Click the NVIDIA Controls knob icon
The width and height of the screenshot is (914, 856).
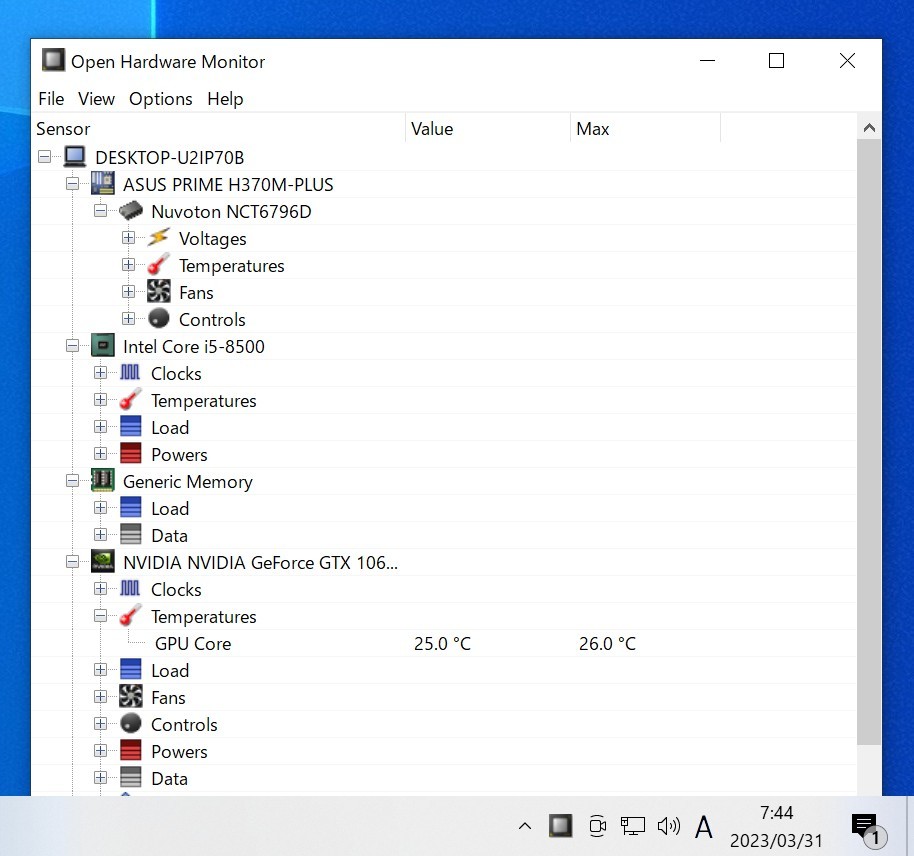(131, 723)
